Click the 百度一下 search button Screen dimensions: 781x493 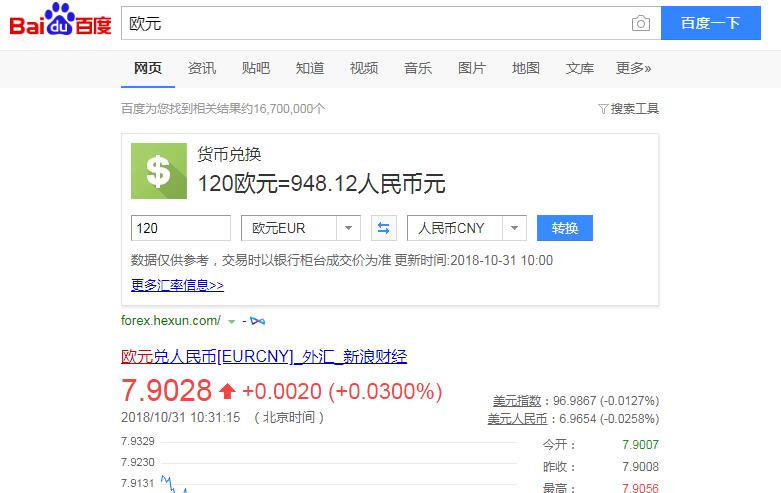[711, 23]
